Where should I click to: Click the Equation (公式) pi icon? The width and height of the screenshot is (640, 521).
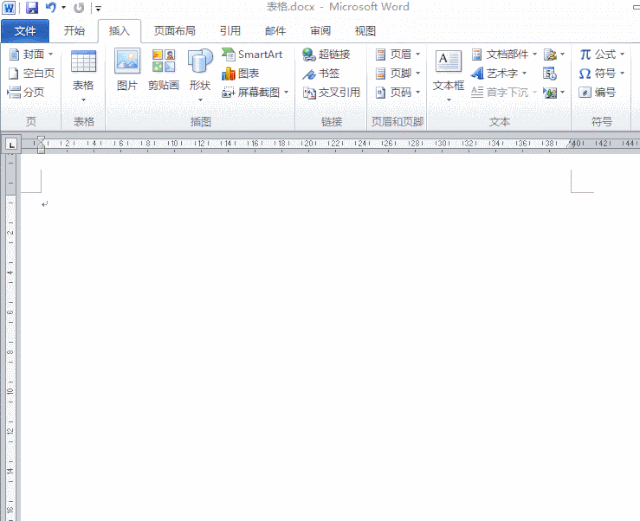click(x=585, y=54)
